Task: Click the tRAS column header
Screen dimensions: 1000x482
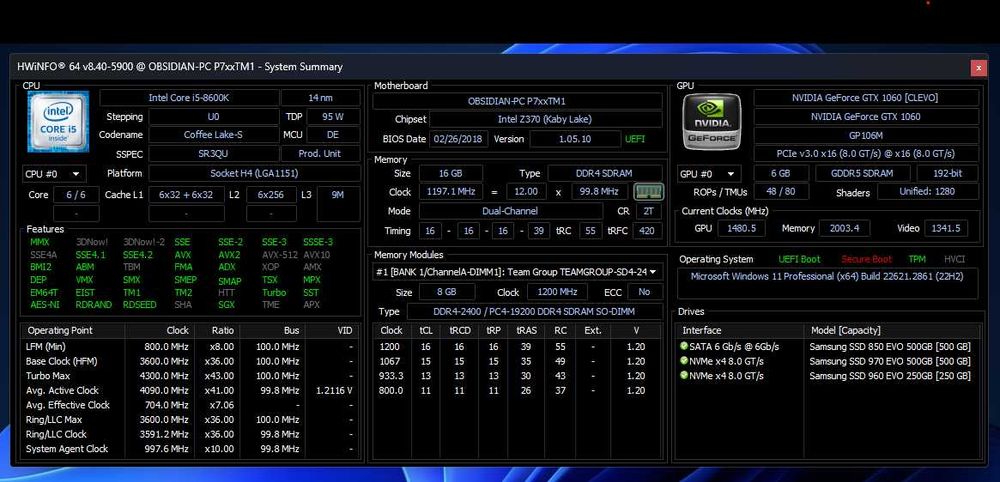Action: coord(526,330)
